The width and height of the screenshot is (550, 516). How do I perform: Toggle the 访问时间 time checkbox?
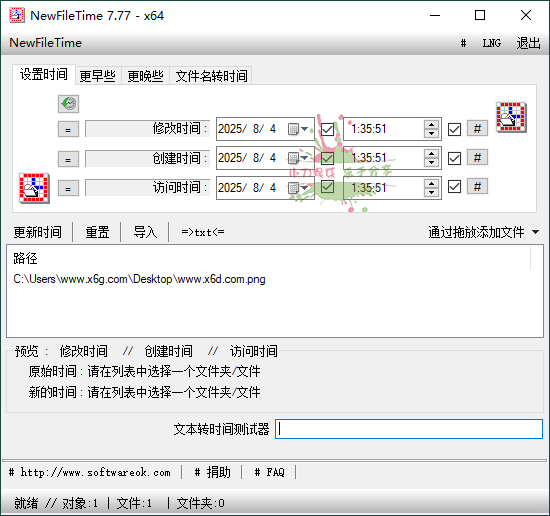(454, 187)
